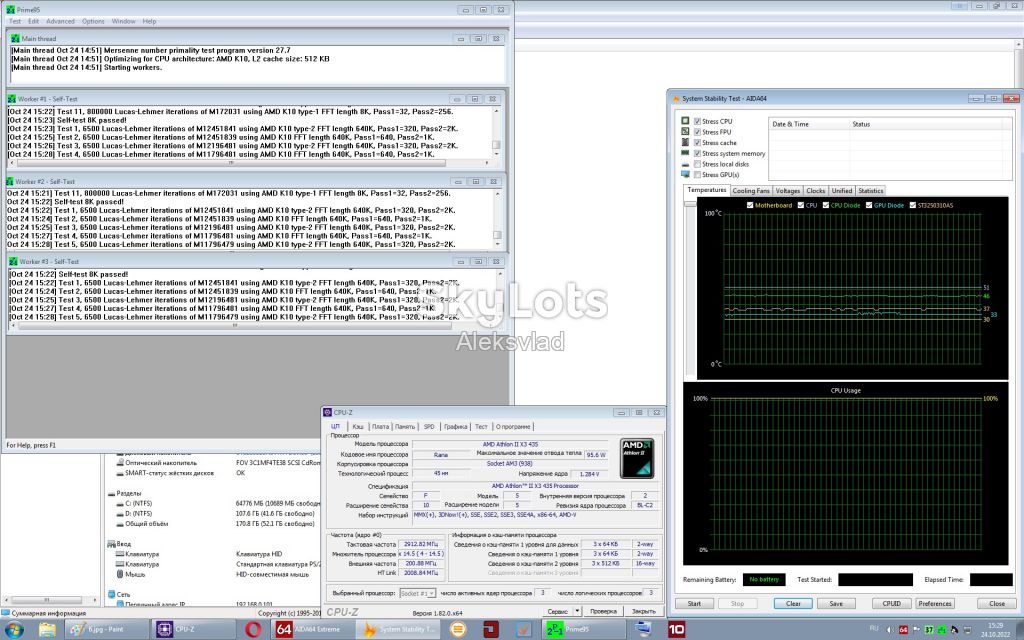Click Worker #3 horizontal scrollbar
The image size is (1024, 640).
[234, 326]
